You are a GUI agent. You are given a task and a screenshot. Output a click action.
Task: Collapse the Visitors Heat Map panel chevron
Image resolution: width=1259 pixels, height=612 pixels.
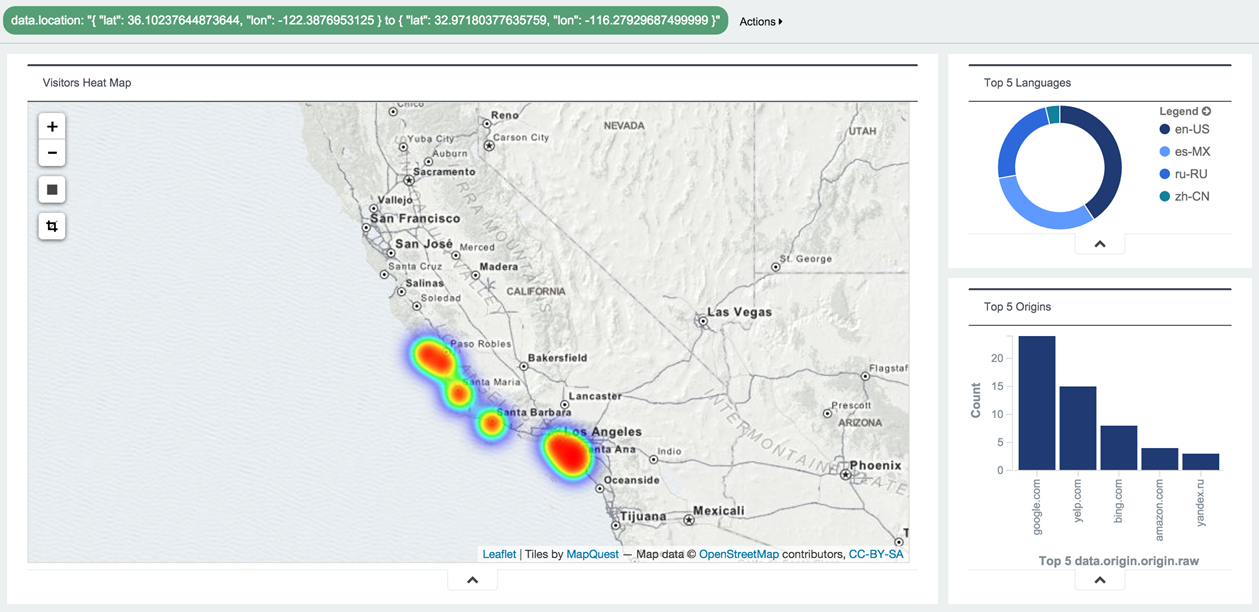(473, 580)
